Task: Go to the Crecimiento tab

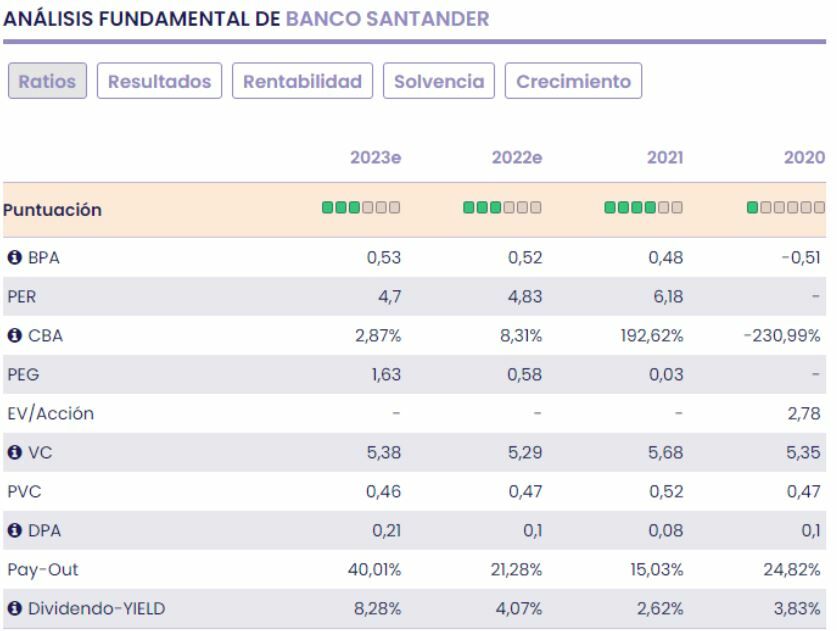Action: point(573,81)
